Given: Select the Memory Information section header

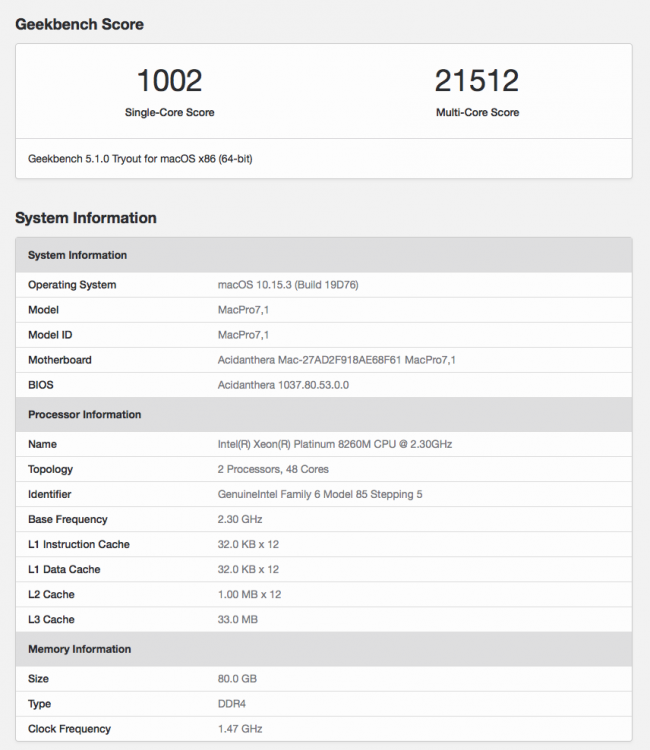Looking at the screenshot, I should click(x=324, y=649).
